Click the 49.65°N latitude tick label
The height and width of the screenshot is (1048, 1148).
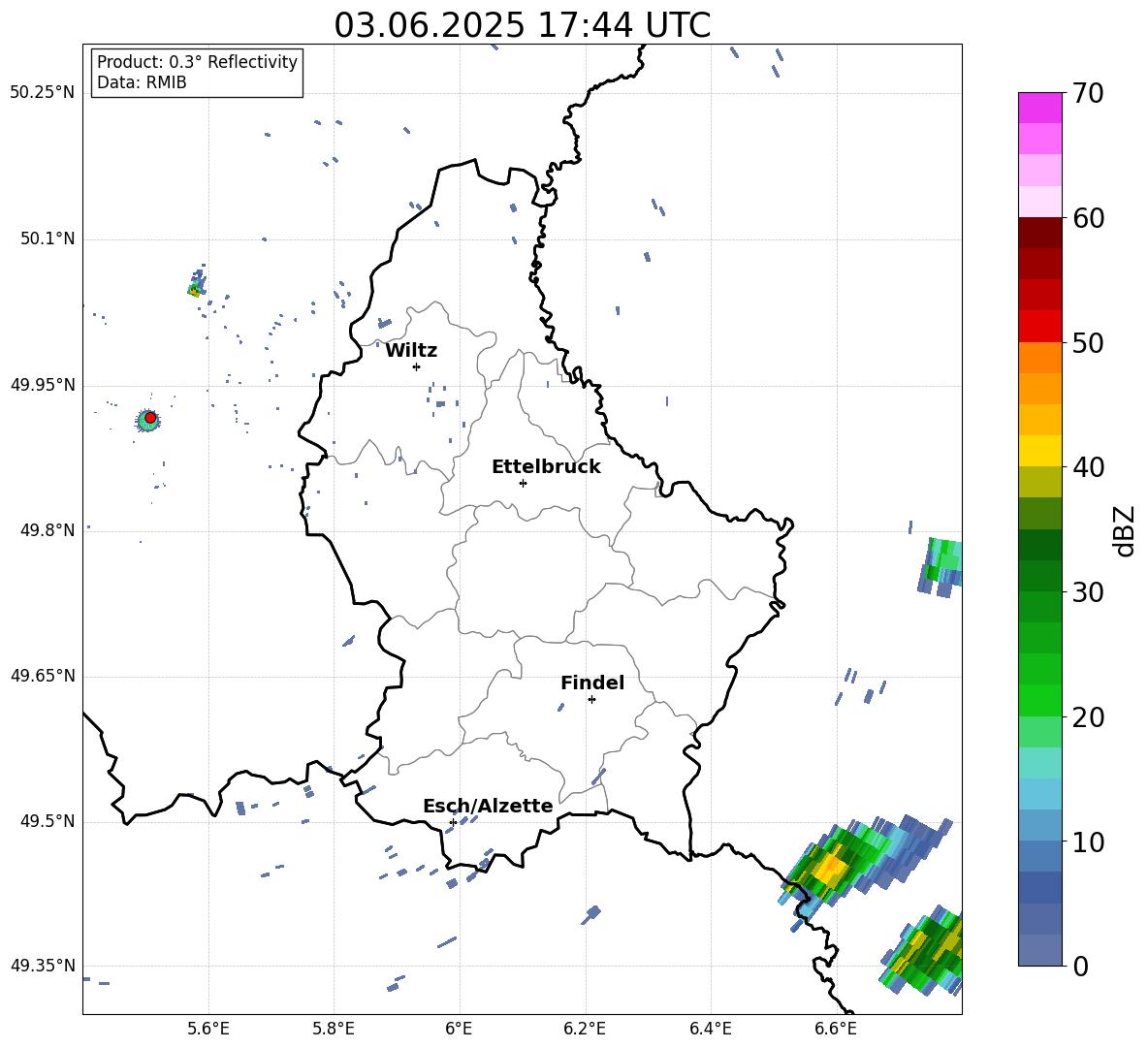(42, 676)
